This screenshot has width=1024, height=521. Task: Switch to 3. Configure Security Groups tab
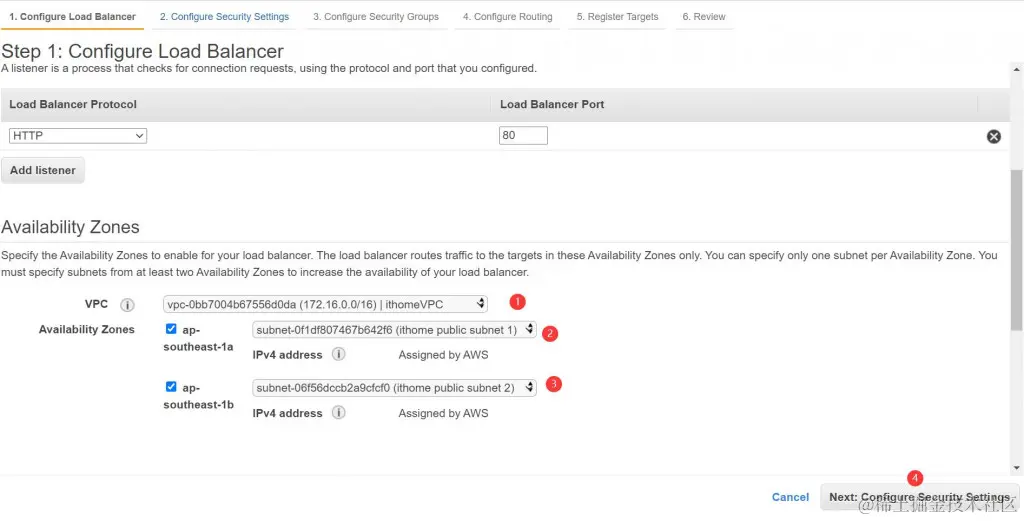(x=376, y=16)
